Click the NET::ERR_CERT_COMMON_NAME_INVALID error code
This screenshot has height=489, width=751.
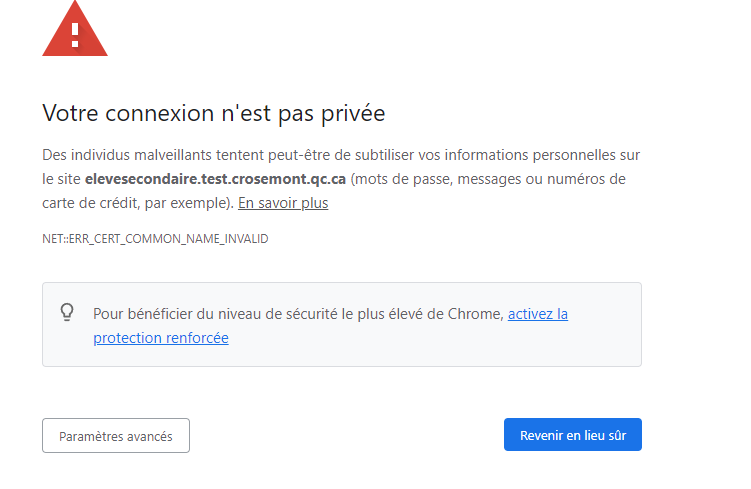pos(155,239)
